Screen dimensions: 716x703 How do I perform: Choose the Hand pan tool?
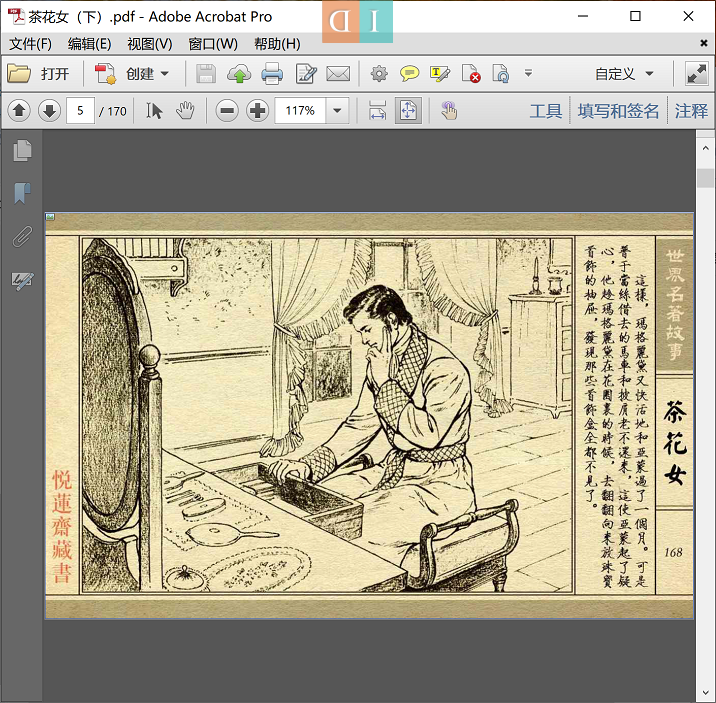click(x=185, y=110)
